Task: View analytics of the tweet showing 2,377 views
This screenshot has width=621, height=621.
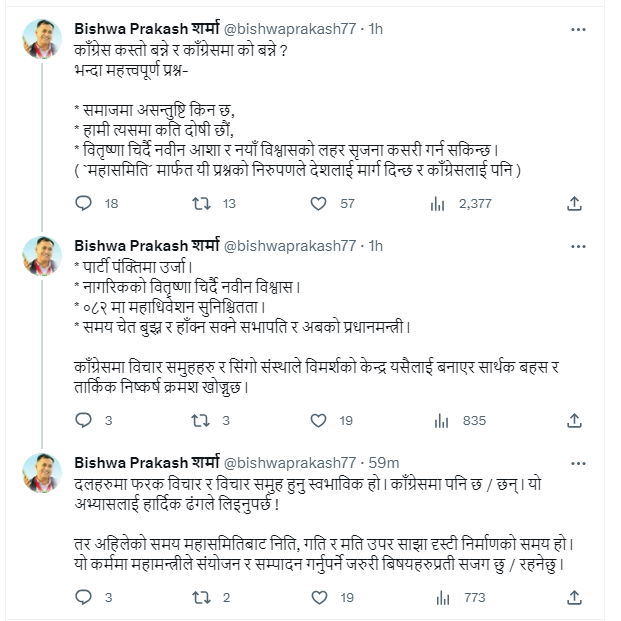Action: pyautogui.click(x=438, y=204)
